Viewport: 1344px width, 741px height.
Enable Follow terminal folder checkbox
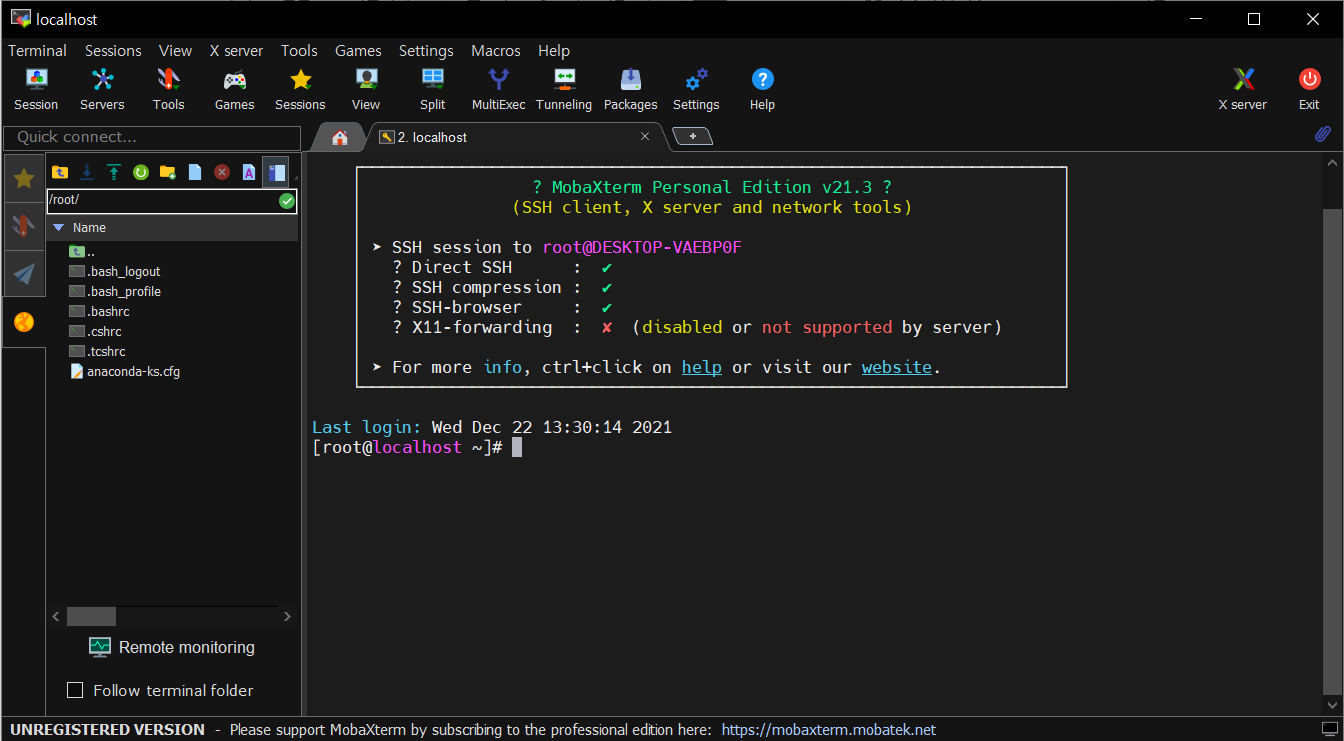pyautogui.click(x=75, y=690)
